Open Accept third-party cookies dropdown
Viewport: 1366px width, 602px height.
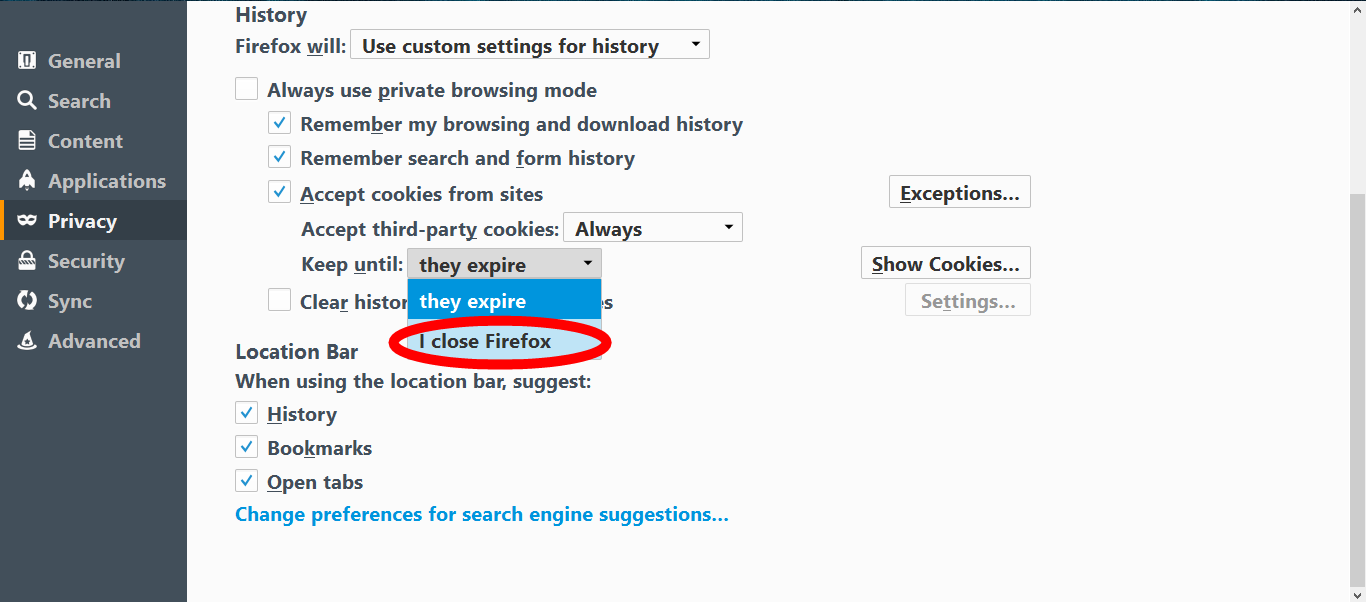tap(653, 228)
